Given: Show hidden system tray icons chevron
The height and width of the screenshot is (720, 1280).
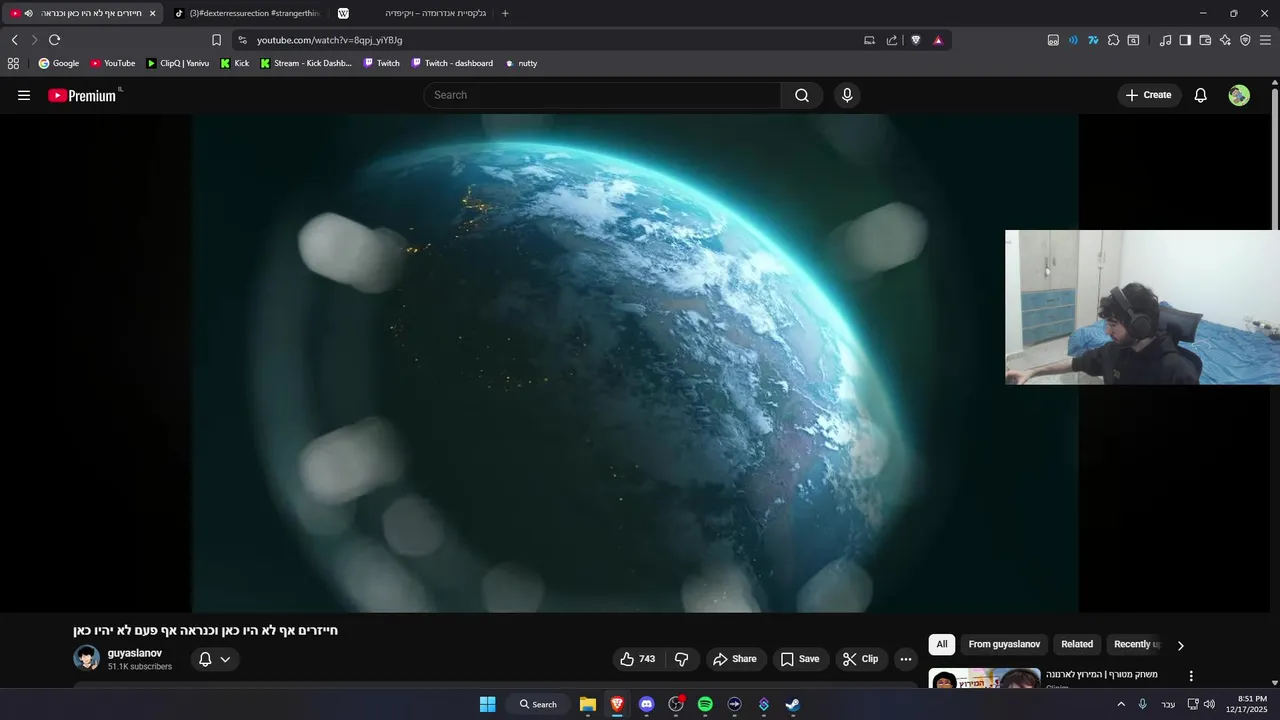Looking at the screenshot, I should click(1120, 704).
